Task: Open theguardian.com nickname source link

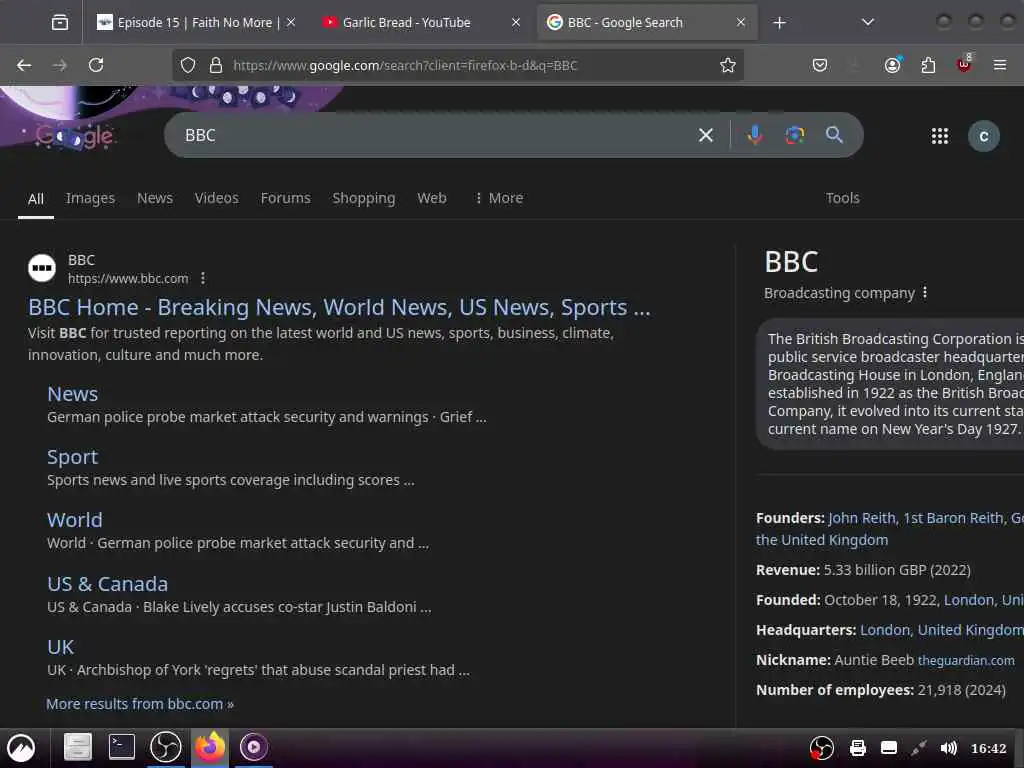Action: (967, 660)
